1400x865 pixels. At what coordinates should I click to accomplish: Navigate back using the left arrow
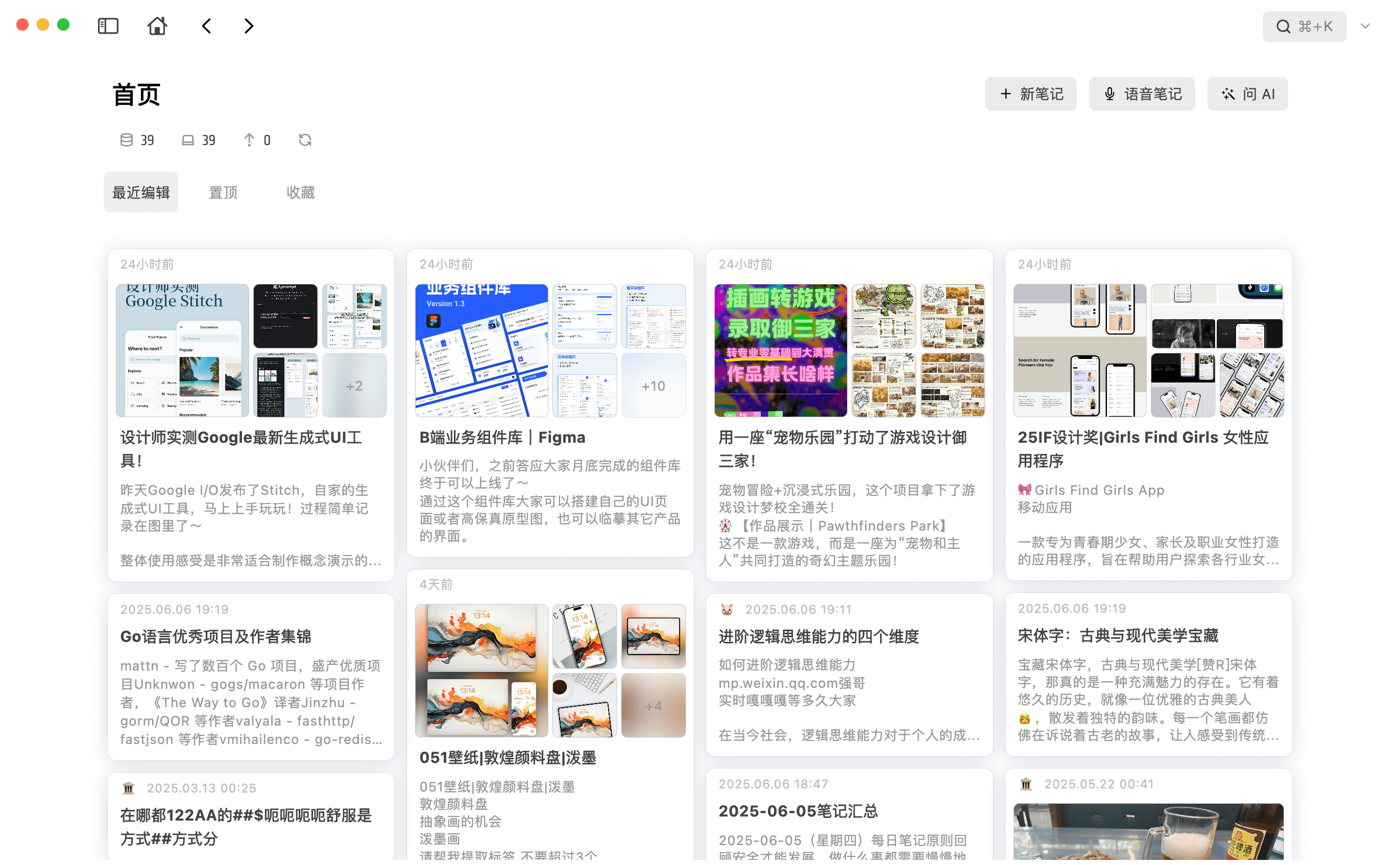click(x=206, y=27)
